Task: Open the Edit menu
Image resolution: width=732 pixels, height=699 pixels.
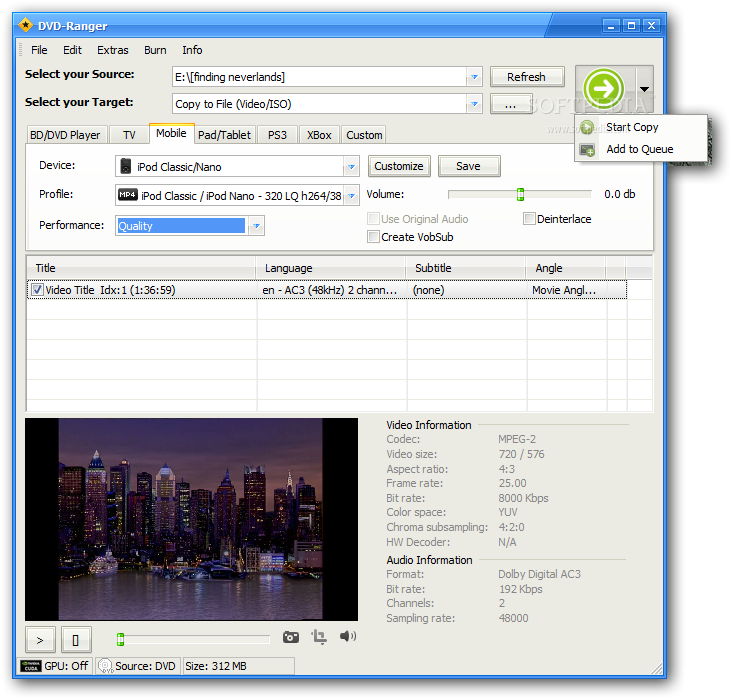Action: coord(72,50)
